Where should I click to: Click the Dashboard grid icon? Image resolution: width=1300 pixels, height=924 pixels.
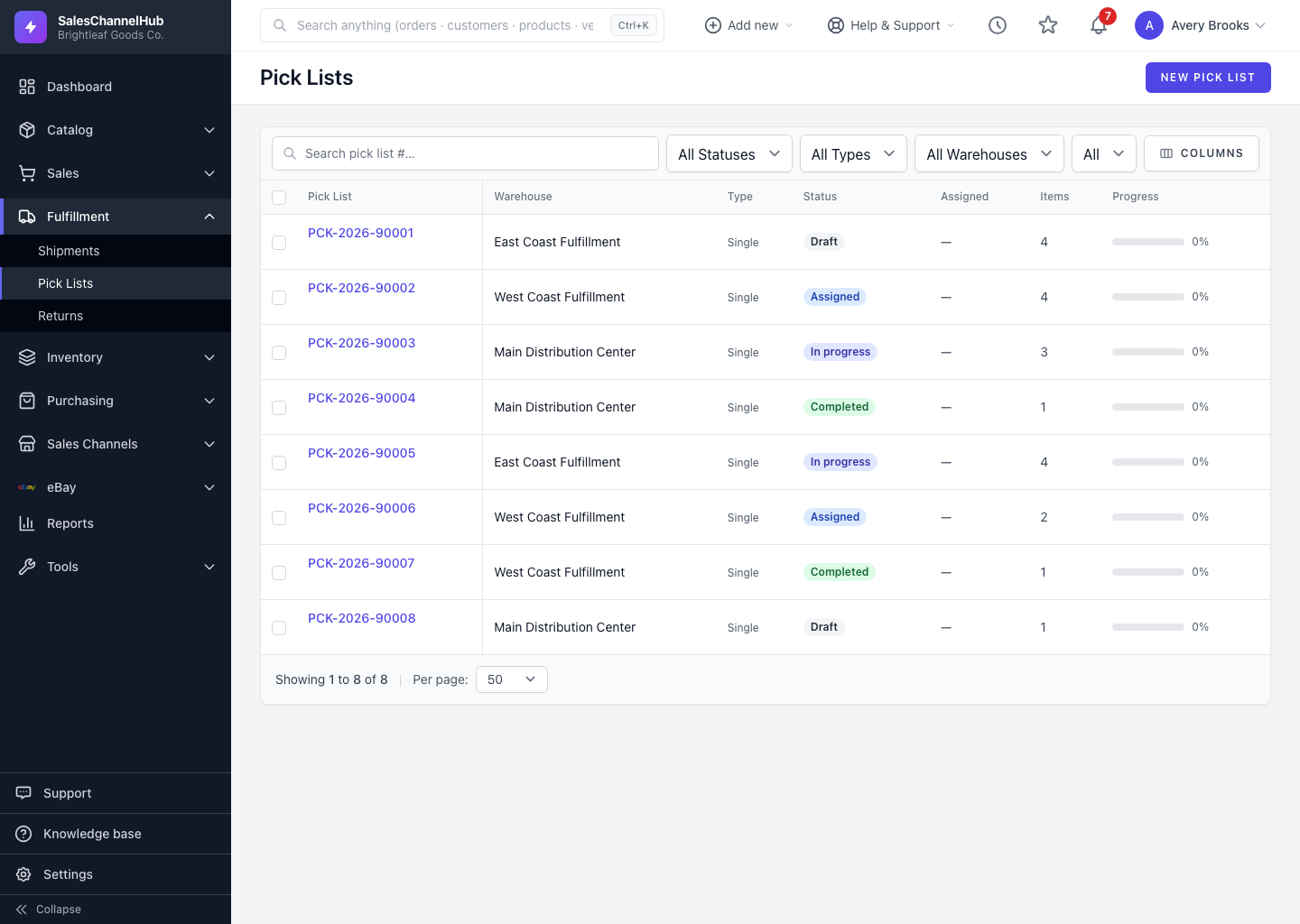[x=27, y=87]
